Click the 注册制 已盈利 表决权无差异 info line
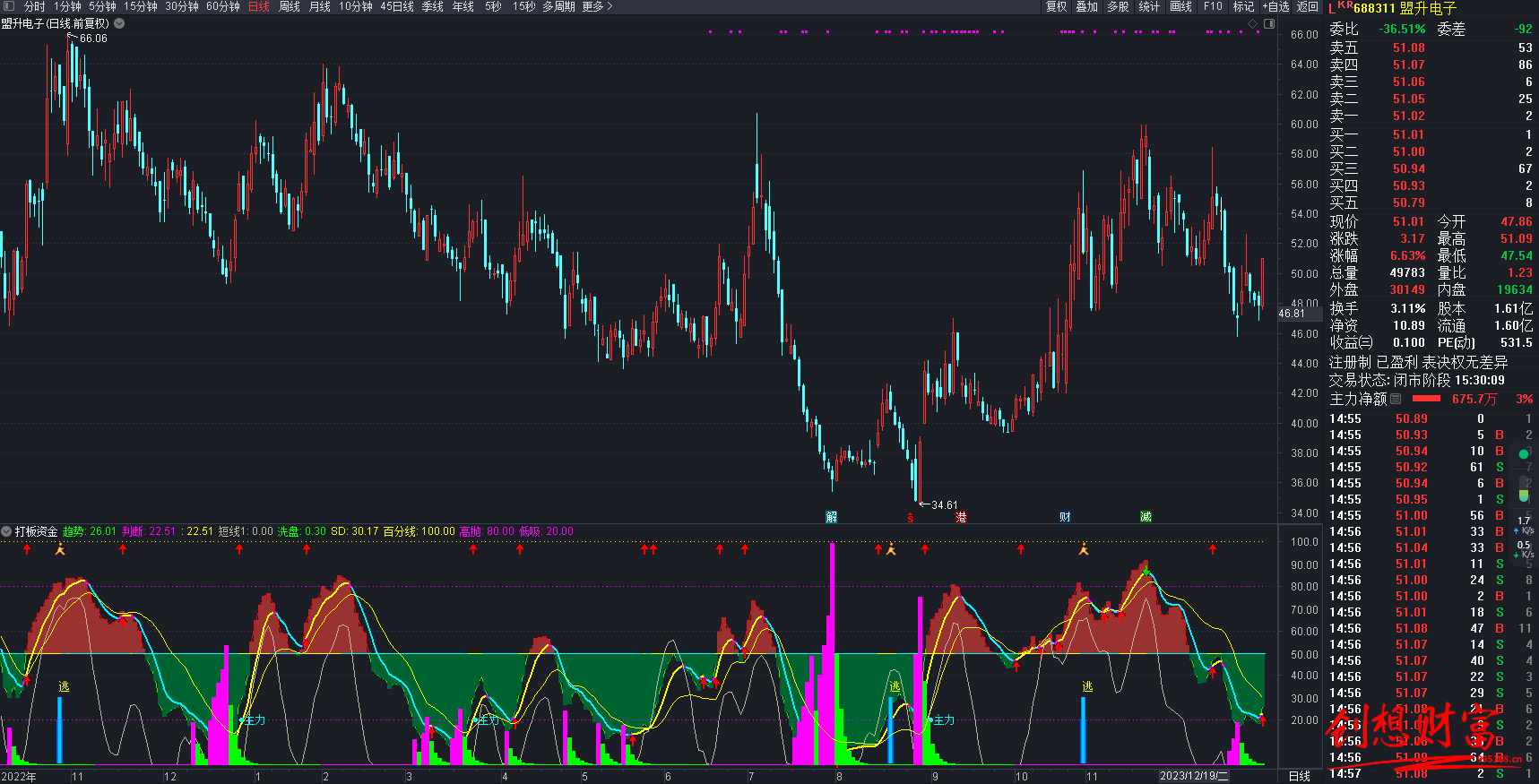This screenshot has height=784, width=1539. coord(1418,362)
